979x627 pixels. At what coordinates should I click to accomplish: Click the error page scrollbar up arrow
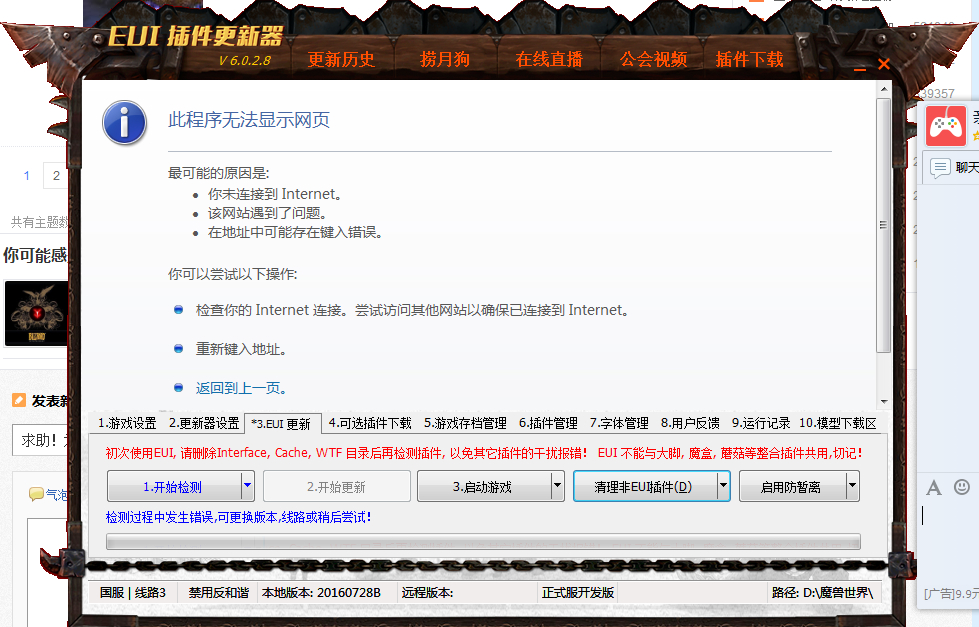pyautogui.click(x=883, y=89)
